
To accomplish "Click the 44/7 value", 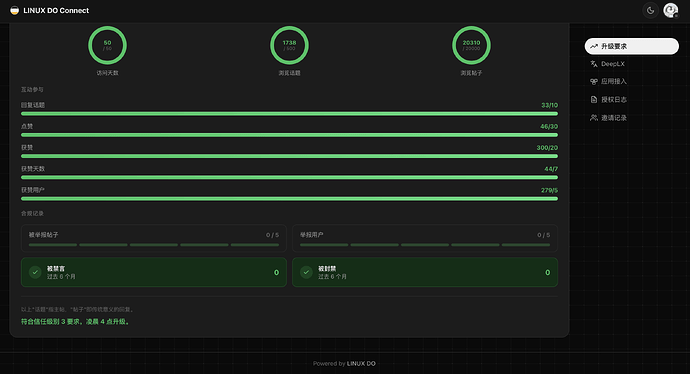I will pos(551,169).
